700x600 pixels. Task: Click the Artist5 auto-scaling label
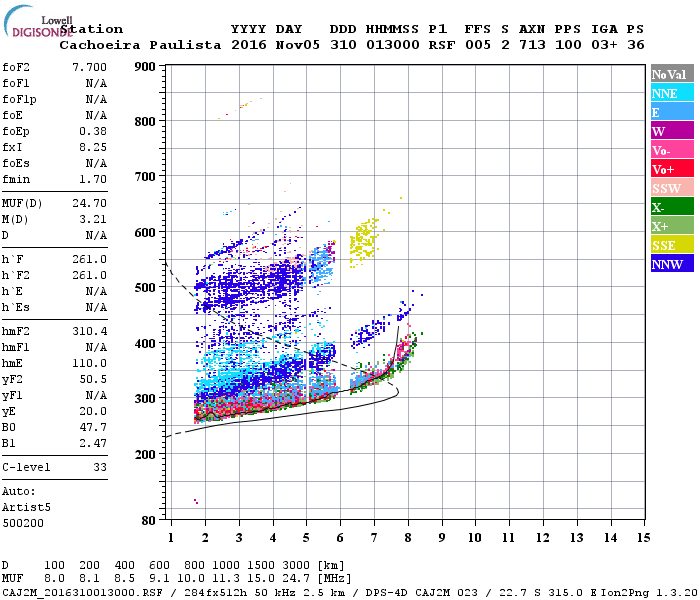(26, 508)
